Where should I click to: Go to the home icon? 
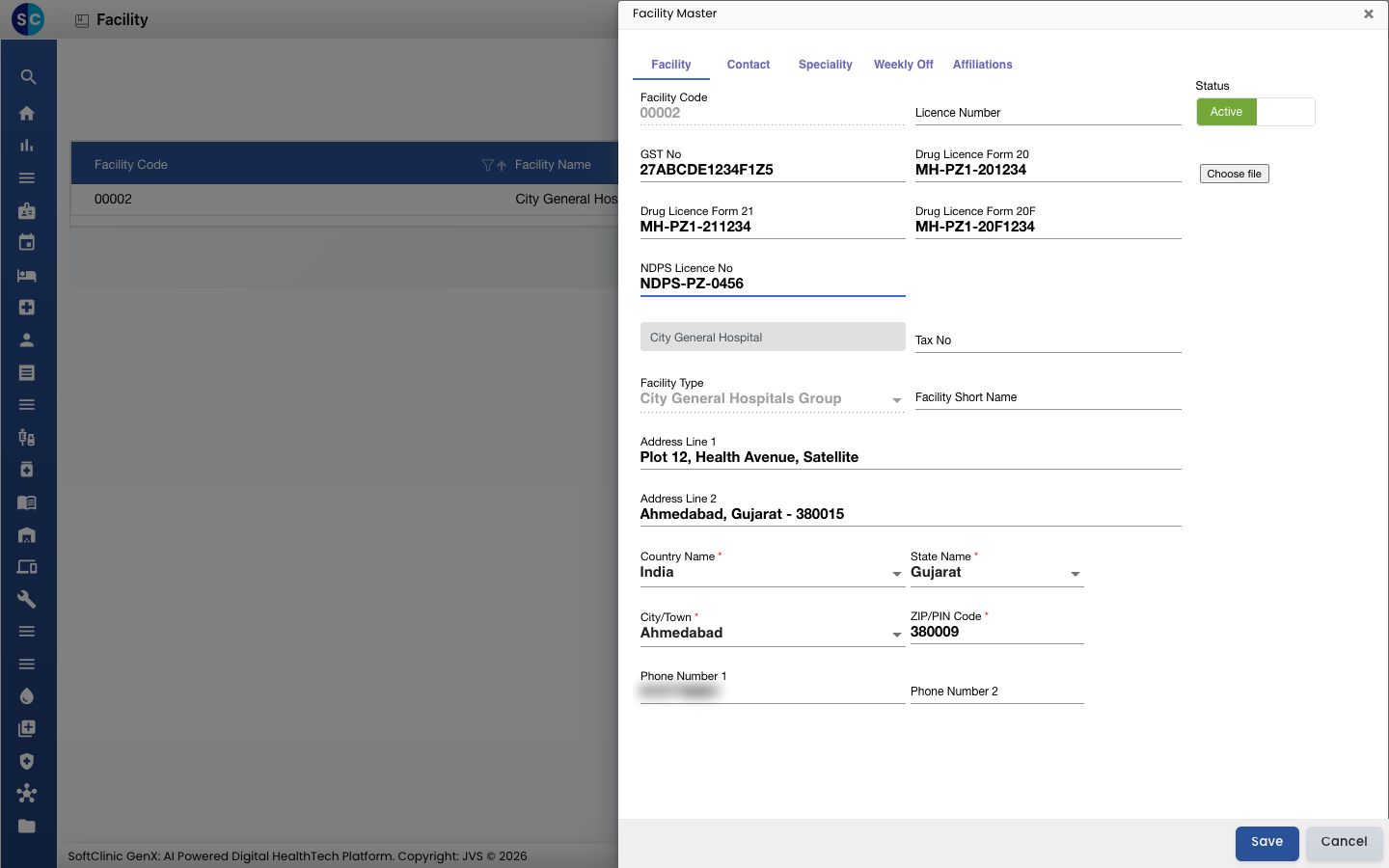(27, 113)
